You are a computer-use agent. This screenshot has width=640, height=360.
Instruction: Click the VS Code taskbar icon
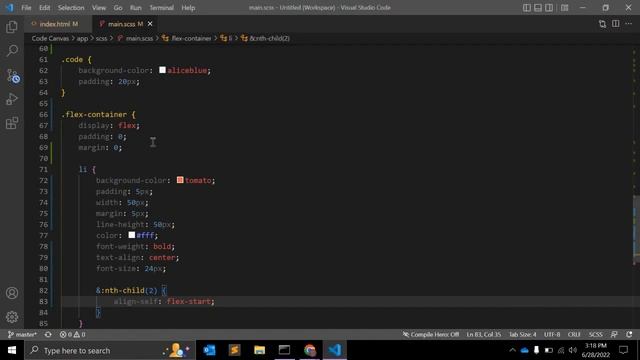pyautogui.click(x=335, y=350)
